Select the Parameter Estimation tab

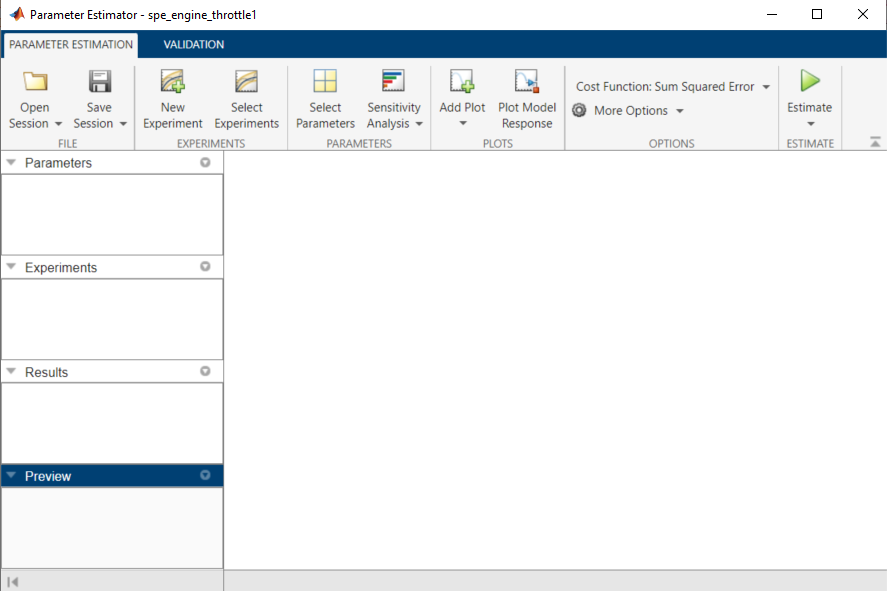click(x=70, y=44)
